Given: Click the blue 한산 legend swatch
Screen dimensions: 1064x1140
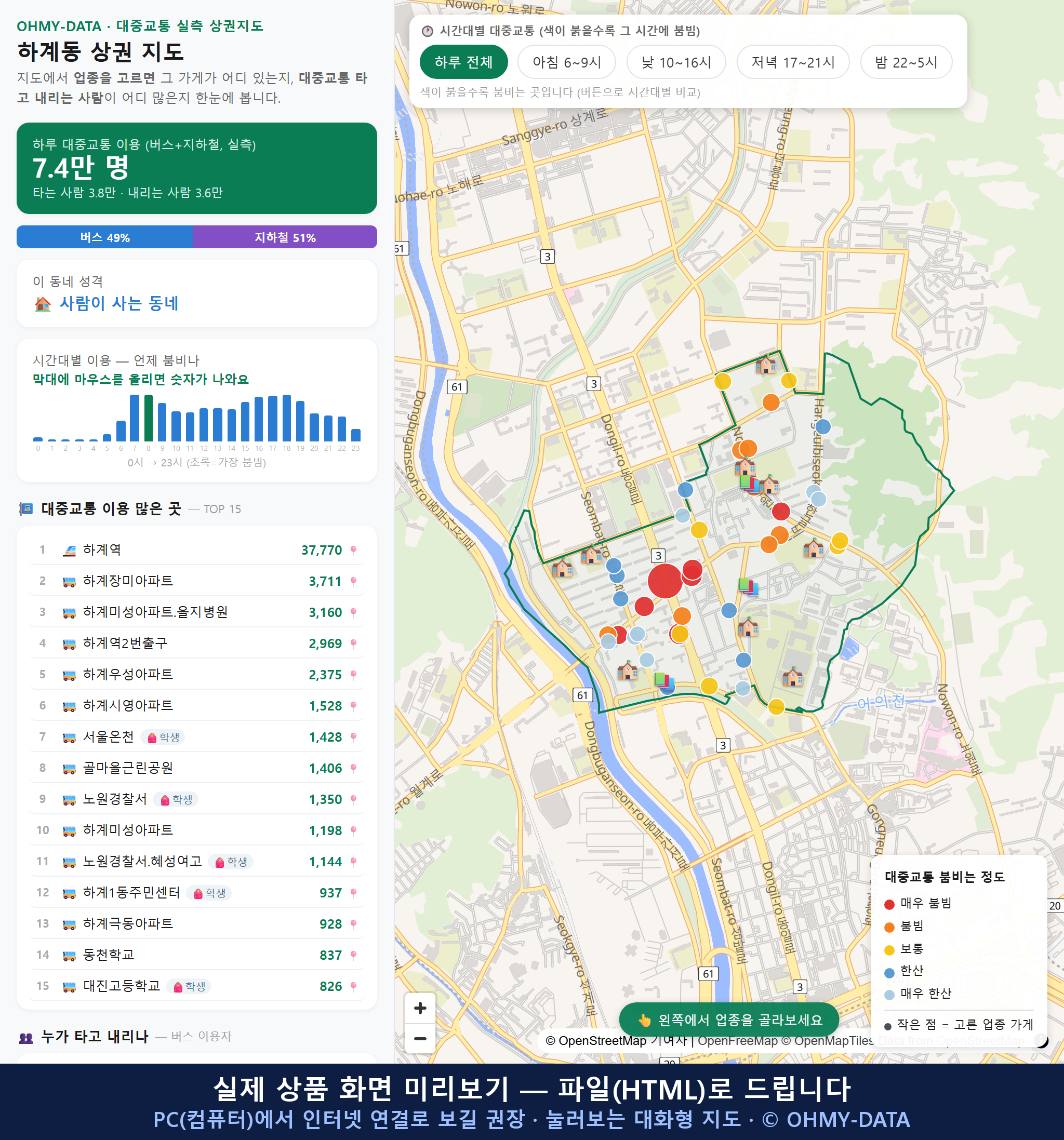Looking at the screenshot, I should pos(889,973).
